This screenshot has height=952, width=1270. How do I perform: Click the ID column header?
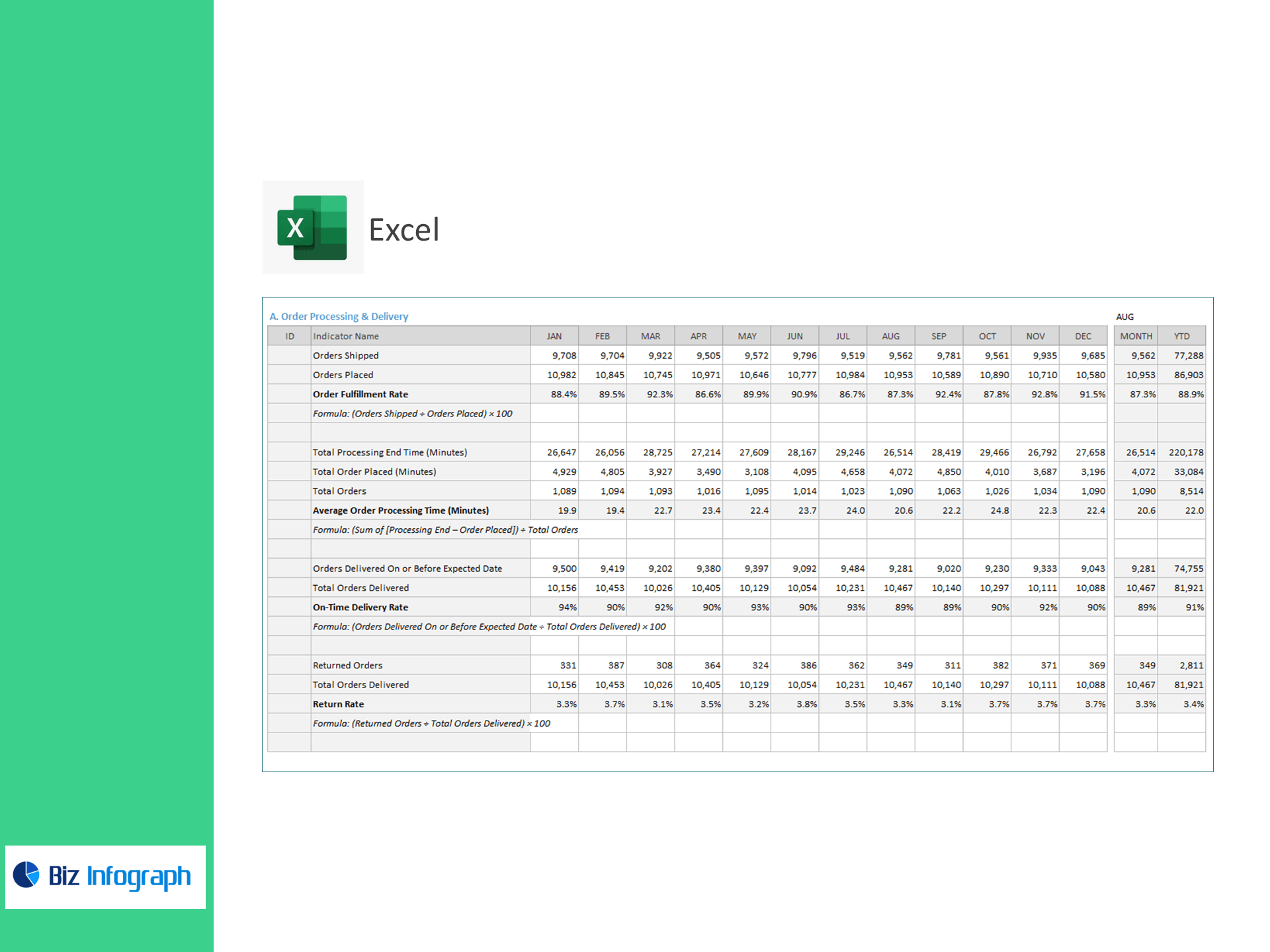pos(290,337)
